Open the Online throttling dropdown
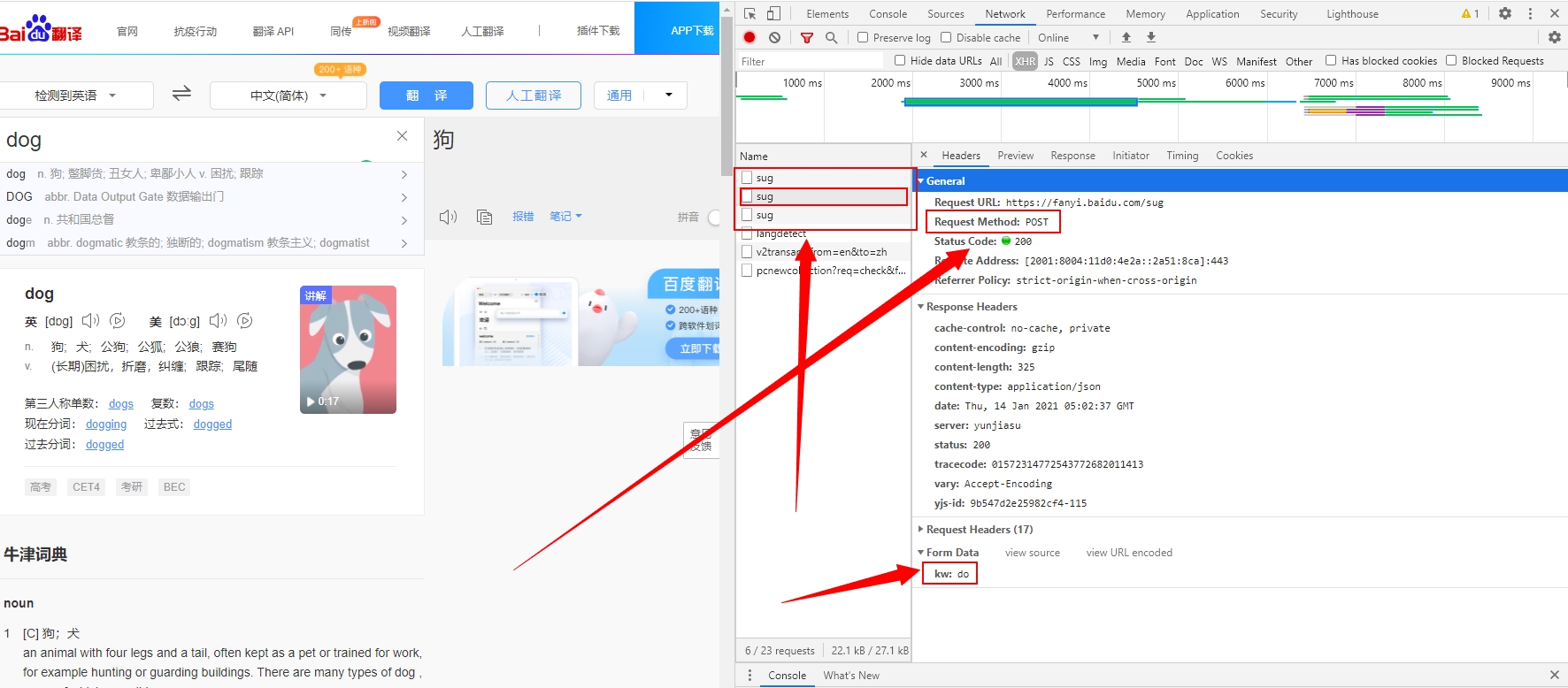1568x688 pixels. (x=1068, y=37)
